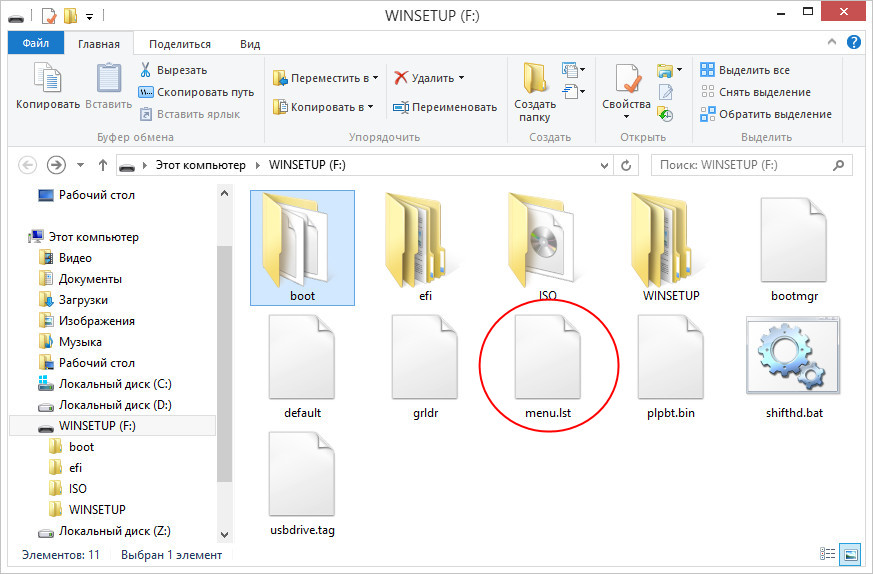This screenshot has height=574, width=873.
Task: Select the usbdrive.tag file
Action: tap(302, 483)
